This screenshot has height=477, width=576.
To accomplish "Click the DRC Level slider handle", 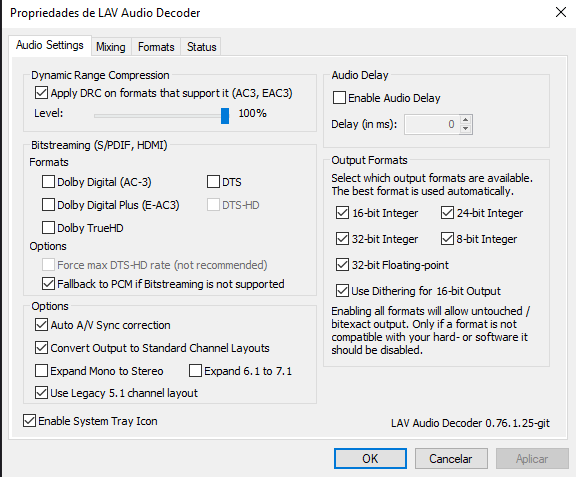I will (x=225, y=116).
